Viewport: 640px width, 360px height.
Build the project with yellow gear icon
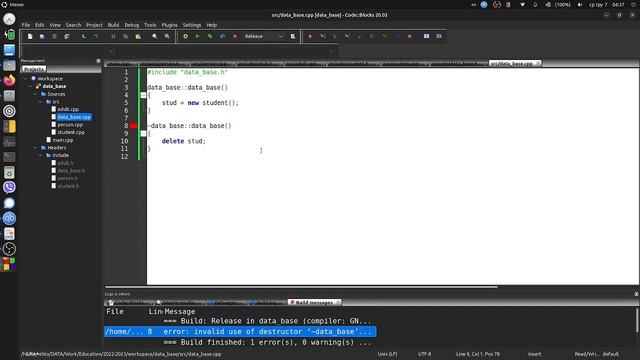[185, 36]
